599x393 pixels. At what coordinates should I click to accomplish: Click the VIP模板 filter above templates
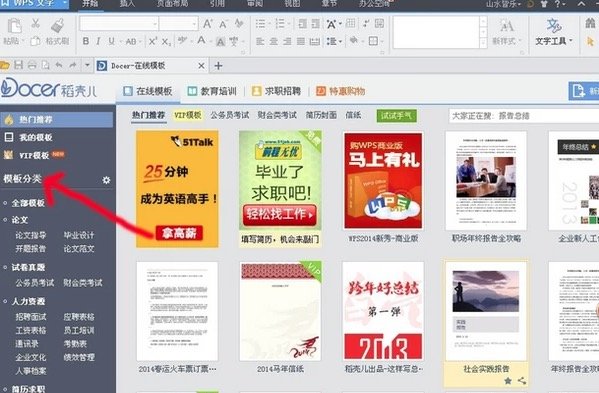pyautogui.click(x=188, y=115)
